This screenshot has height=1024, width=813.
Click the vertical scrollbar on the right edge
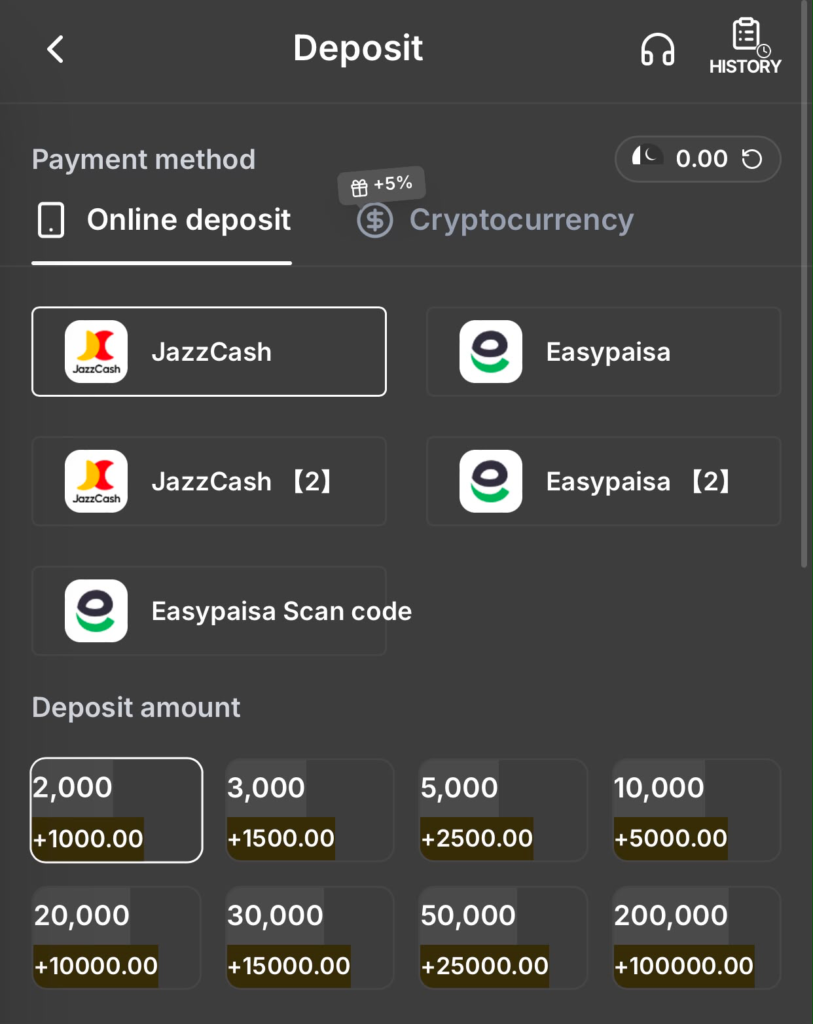click(805, 284)
